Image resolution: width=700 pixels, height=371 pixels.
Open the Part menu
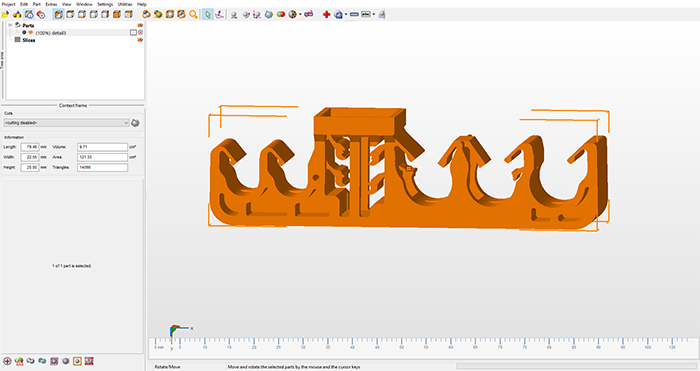37,4
